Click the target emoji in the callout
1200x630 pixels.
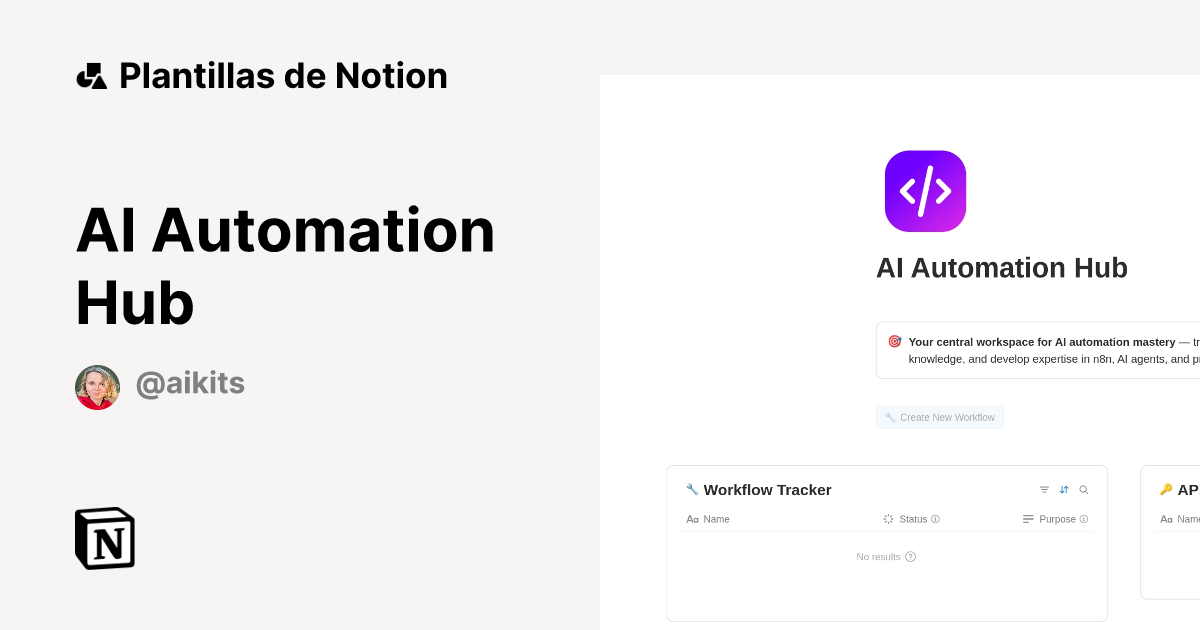point(895,341)
